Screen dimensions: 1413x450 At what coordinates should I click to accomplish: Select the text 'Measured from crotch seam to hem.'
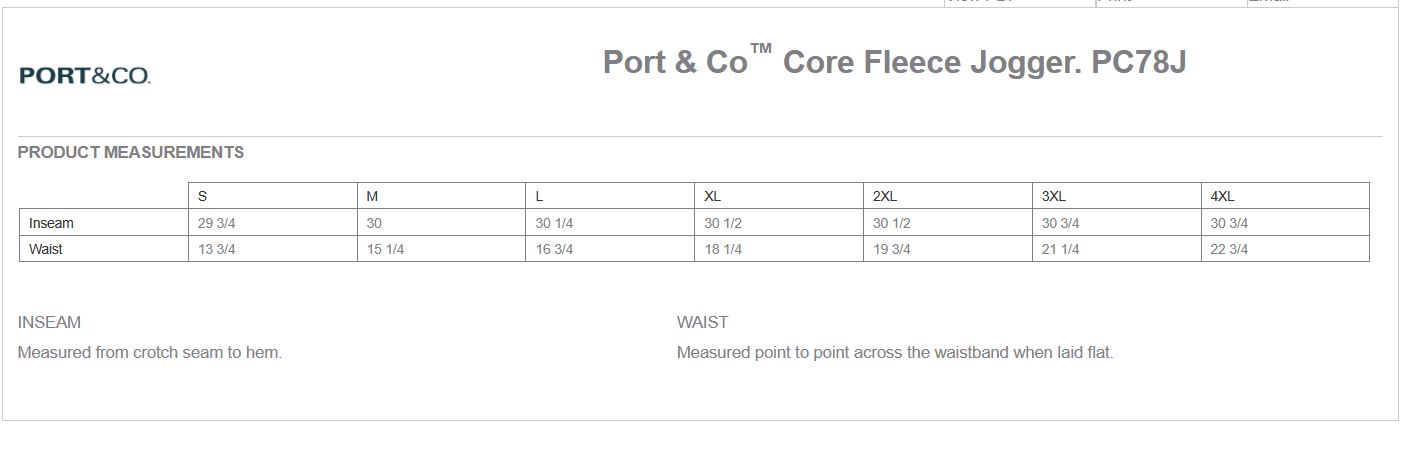pos(150,353)
